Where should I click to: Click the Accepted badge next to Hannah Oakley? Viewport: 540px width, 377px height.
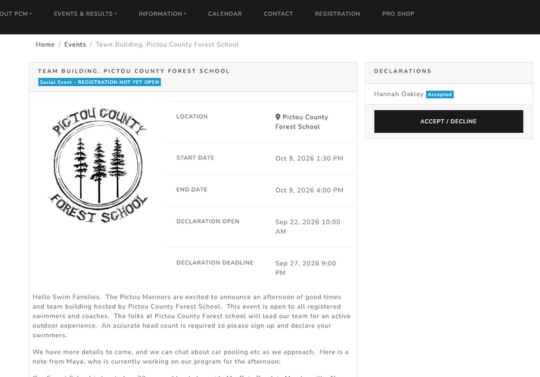click(x=440, y=94)
